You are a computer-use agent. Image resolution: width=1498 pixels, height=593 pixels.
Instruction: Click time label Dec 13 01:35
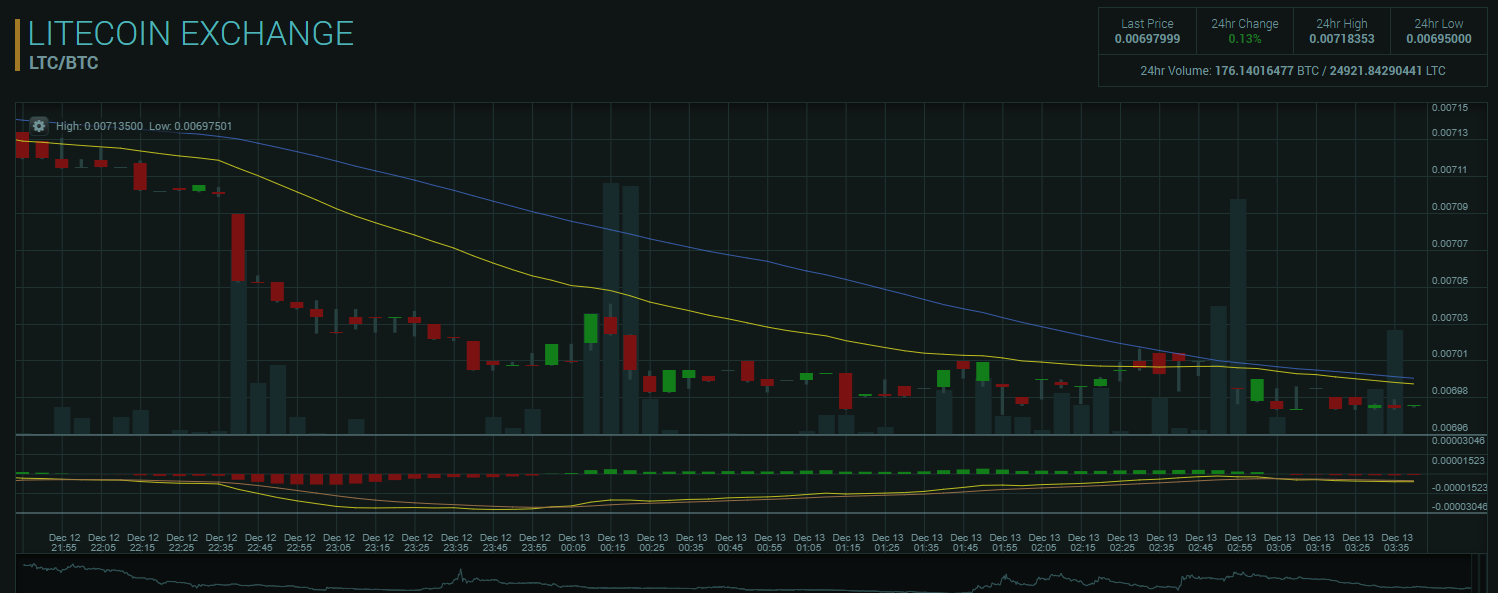coord(927,542)
